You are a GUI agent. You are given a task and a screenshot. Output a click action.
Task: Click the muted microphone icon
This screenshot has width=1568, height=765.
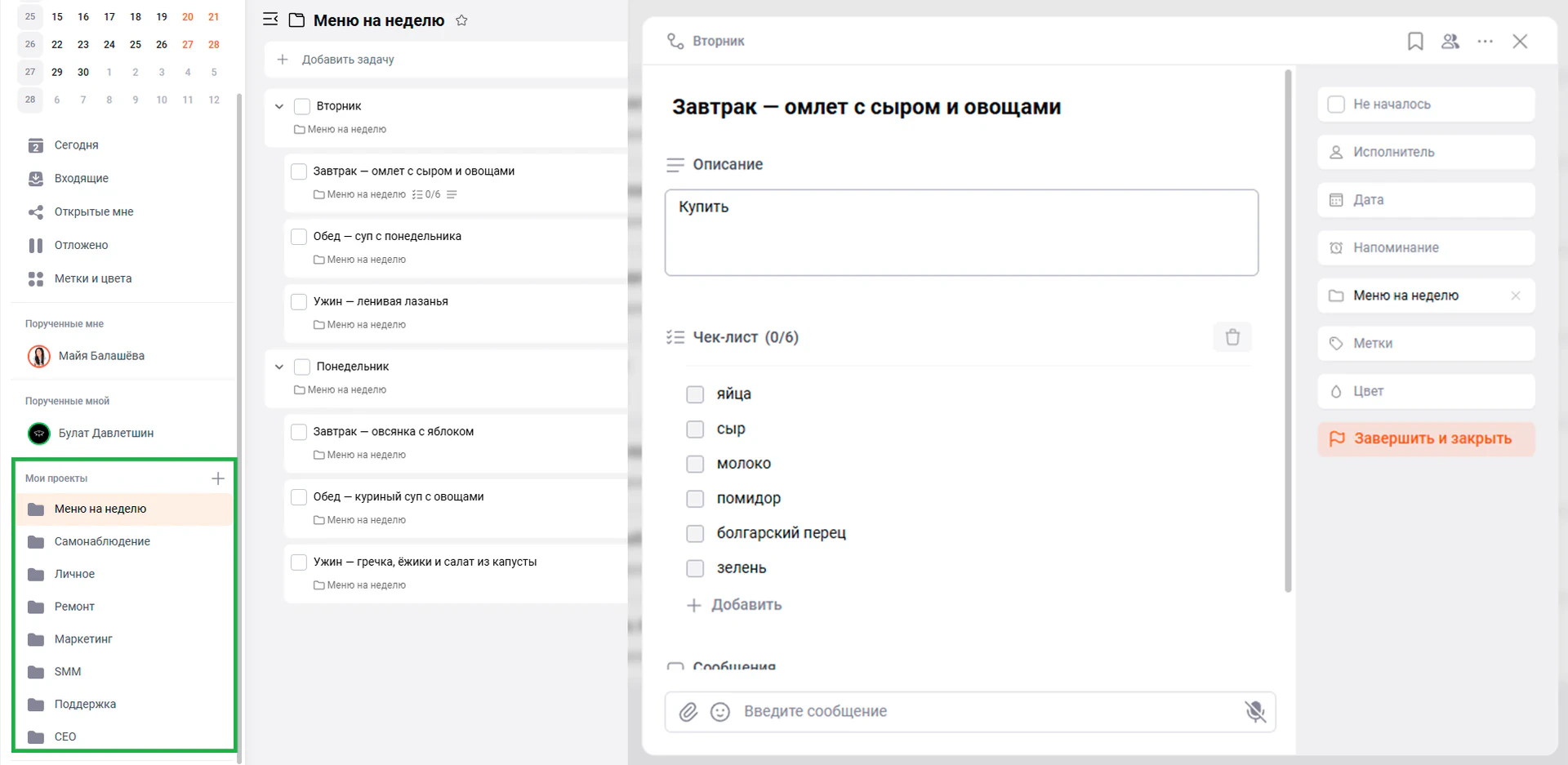(1255, 712)
